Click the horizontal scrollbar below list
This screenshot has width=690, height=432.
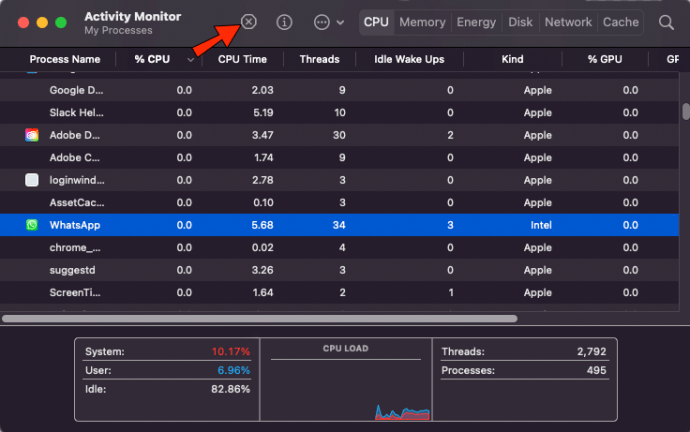tap(260, 319)
